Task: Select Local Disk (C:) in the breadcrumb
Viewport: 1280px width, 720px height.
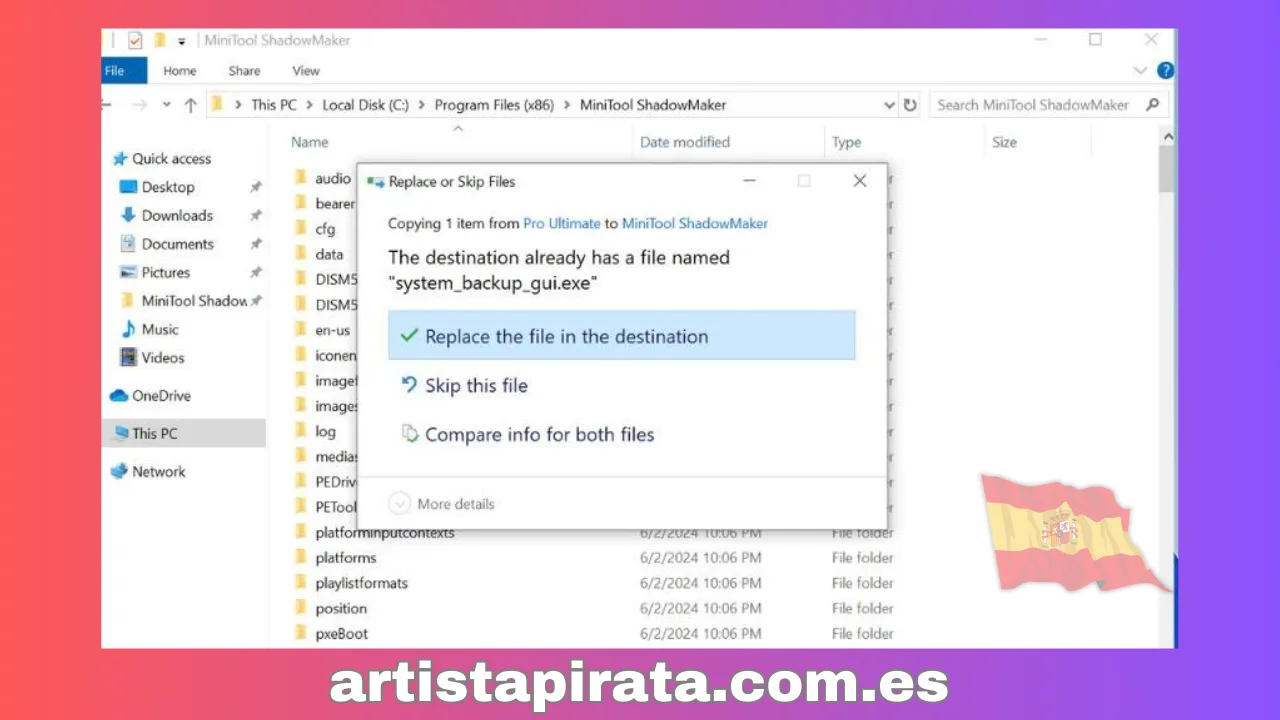Action: coord(365,105)
